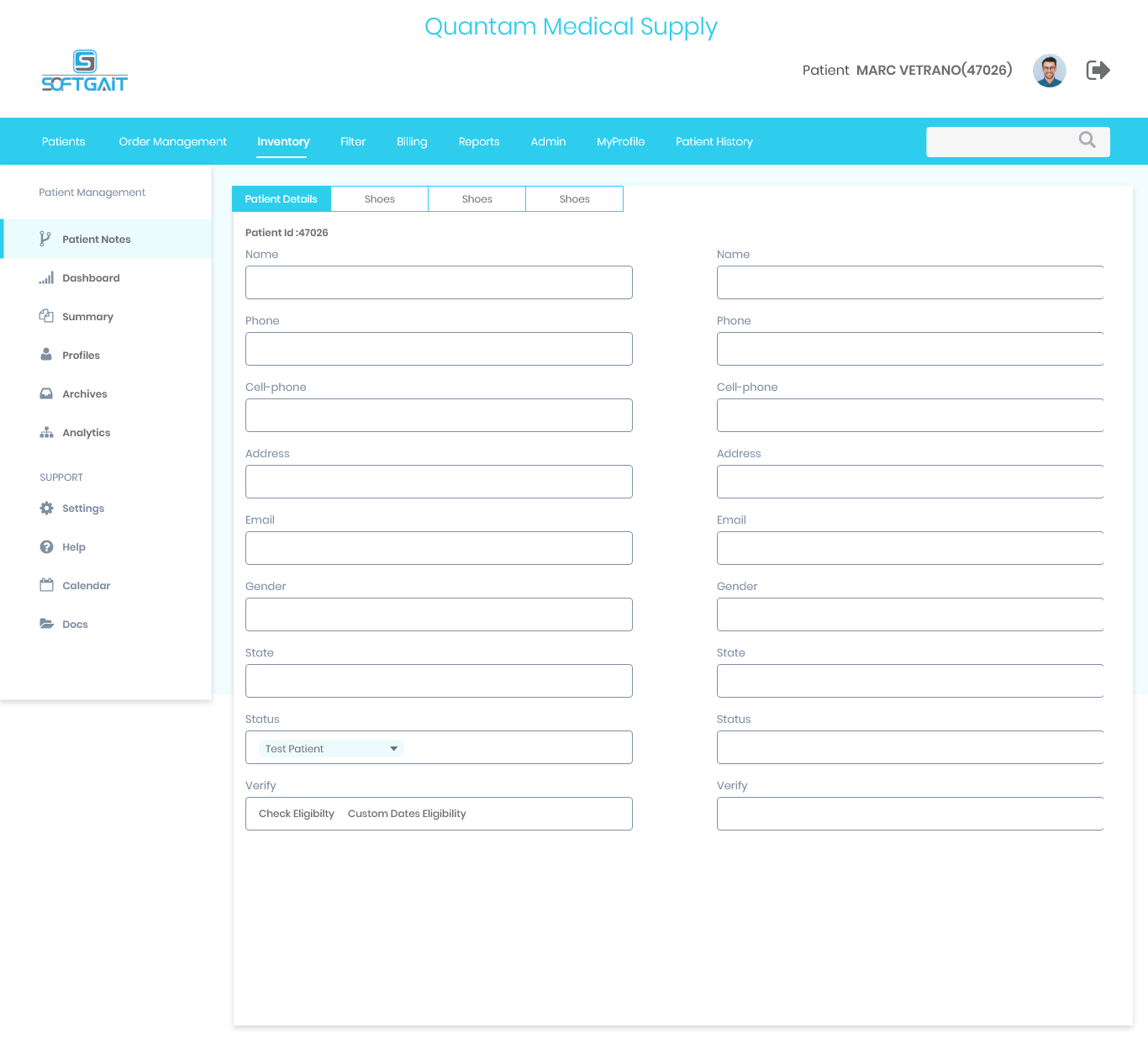
Task: Click the search magnifier icon
Action: coord(1087,140)
